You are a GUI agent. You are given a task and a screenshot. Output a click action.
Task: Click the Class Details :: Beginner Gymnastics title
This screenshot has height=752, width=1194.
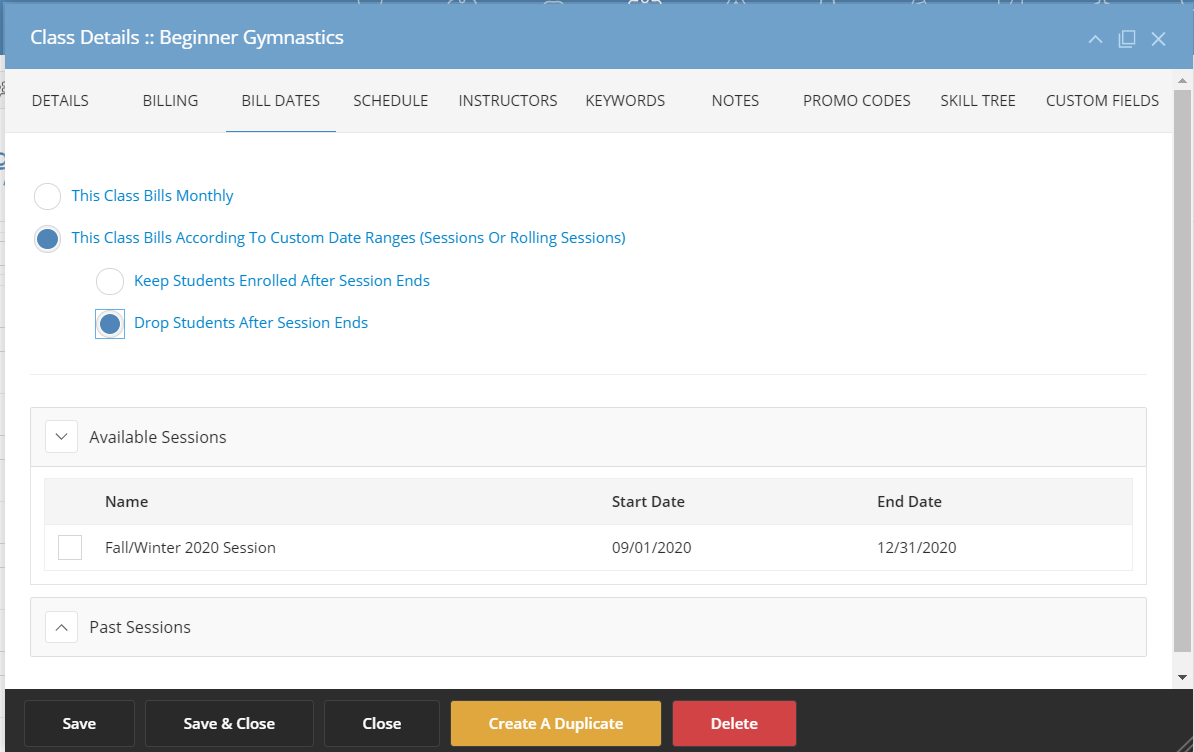tap(187, 37)
